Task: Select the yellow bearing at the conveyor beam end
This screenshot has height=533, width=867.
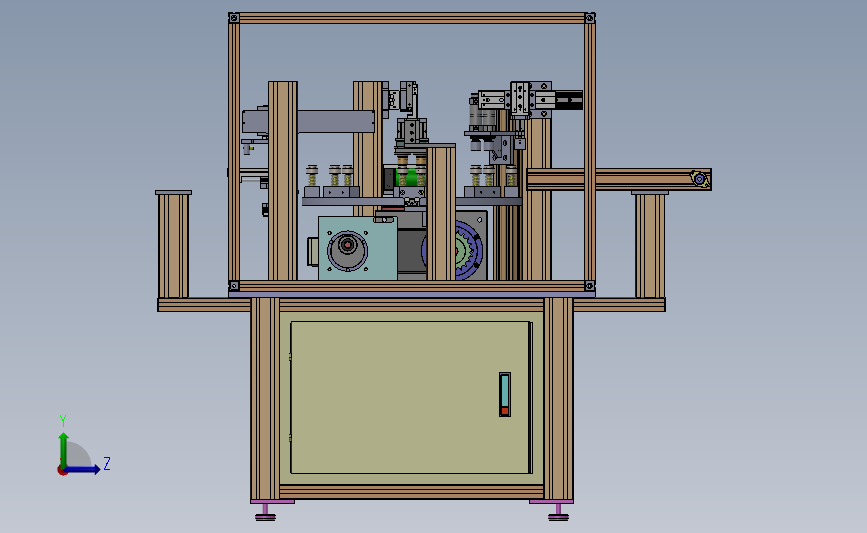Action: (x=699, y=179)
